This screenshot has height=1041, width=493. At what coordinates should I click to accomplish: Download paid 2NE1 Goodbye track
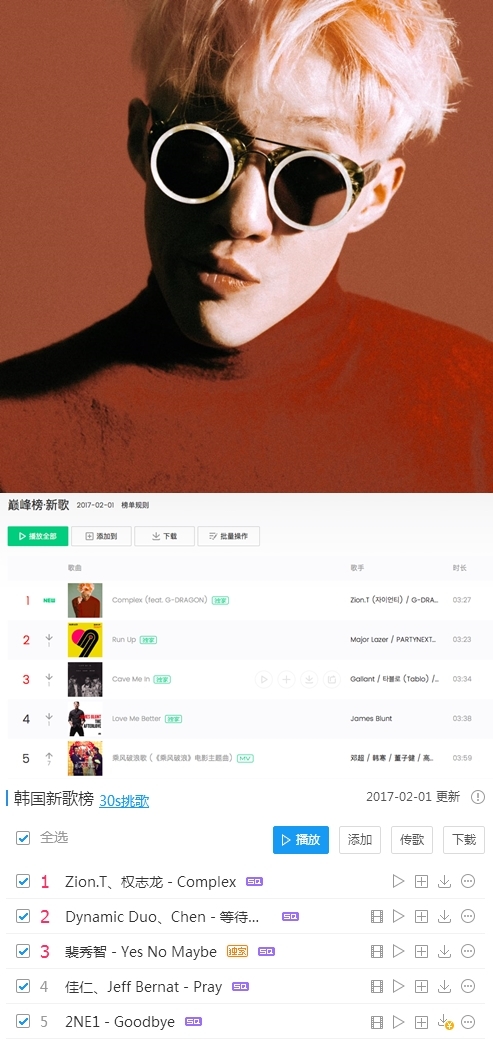[x=445, y=1022]
